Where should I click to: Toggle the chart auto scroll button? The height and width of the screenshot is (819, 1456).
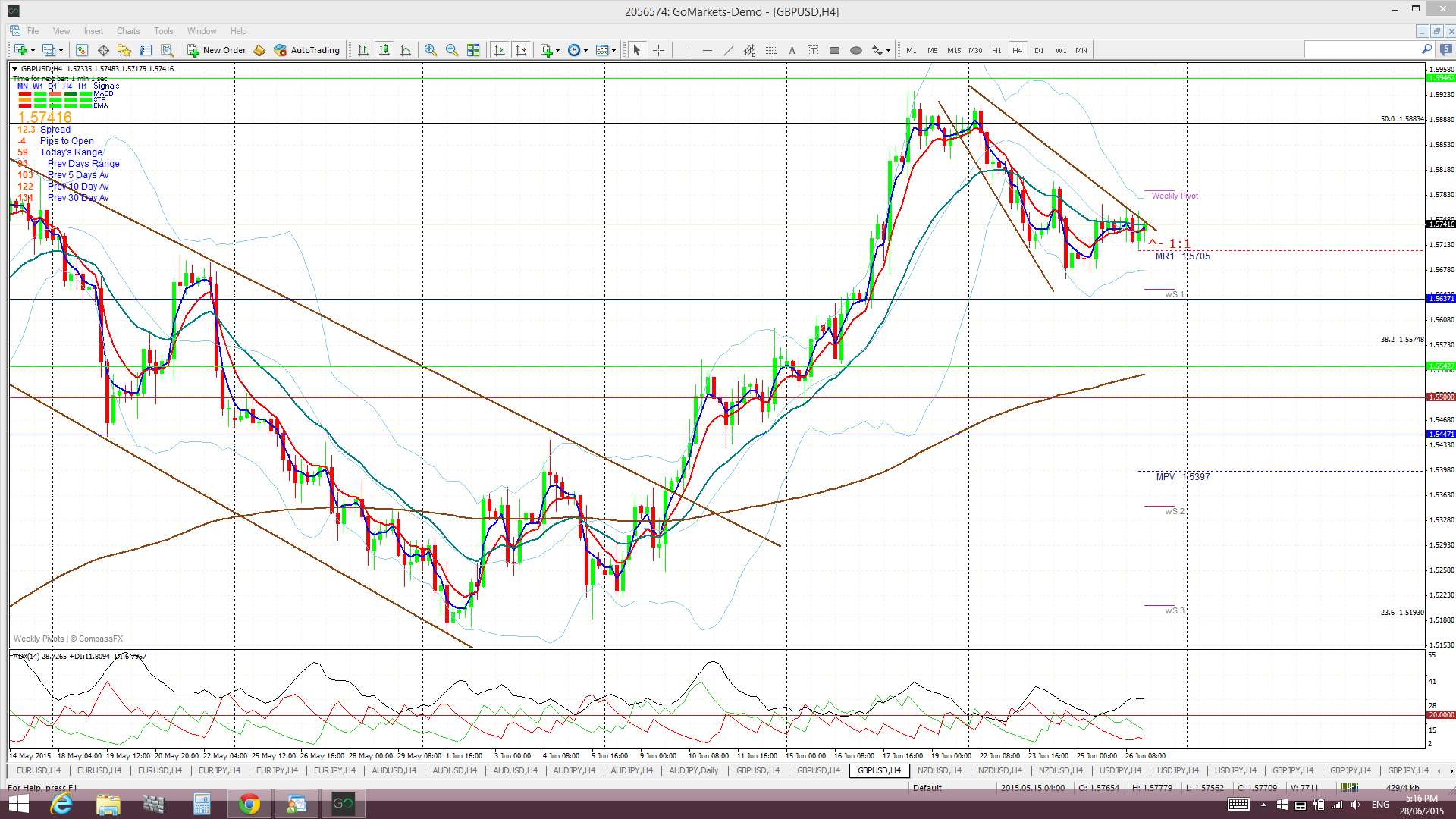pos(499,50)
